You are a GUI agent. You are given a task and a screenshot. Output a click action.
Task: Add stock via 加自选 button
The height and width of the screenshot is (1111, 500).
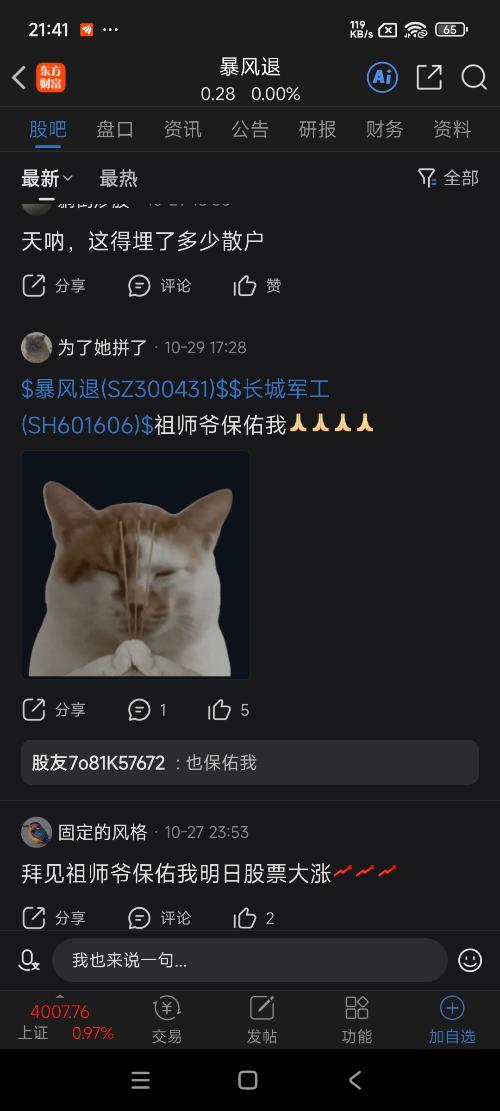(452, 1020)
